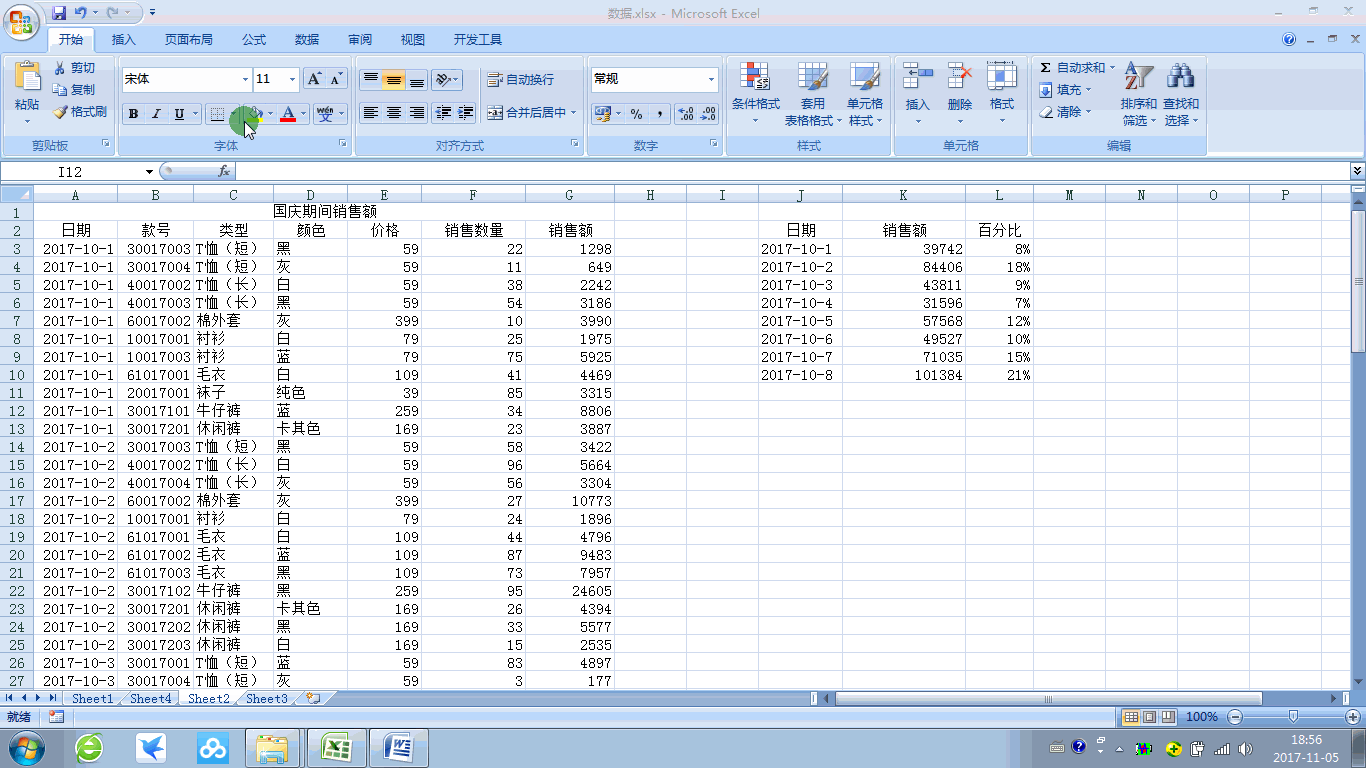Decrease indent in the alignment group
Image resolution: width=1366 pixels, height=768 pixels.
coord(443,113)
